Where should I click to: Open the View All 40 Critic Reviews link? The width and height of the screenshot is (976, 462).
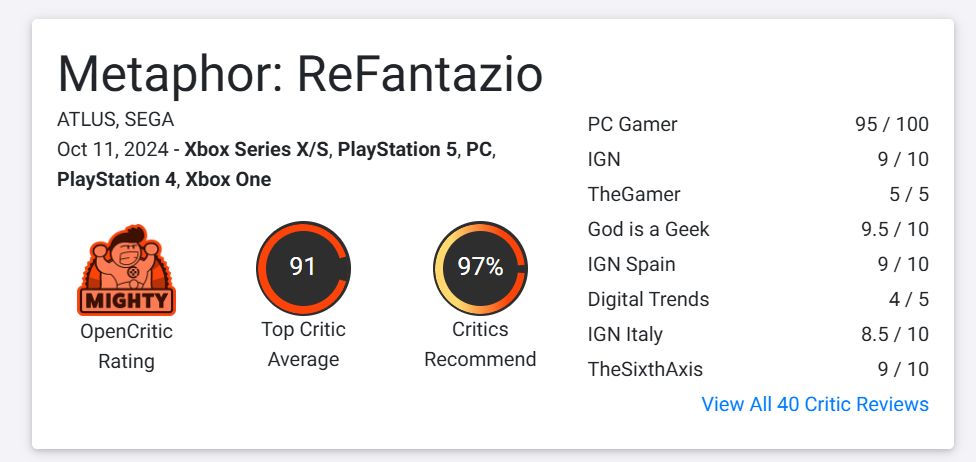(815, 404)
